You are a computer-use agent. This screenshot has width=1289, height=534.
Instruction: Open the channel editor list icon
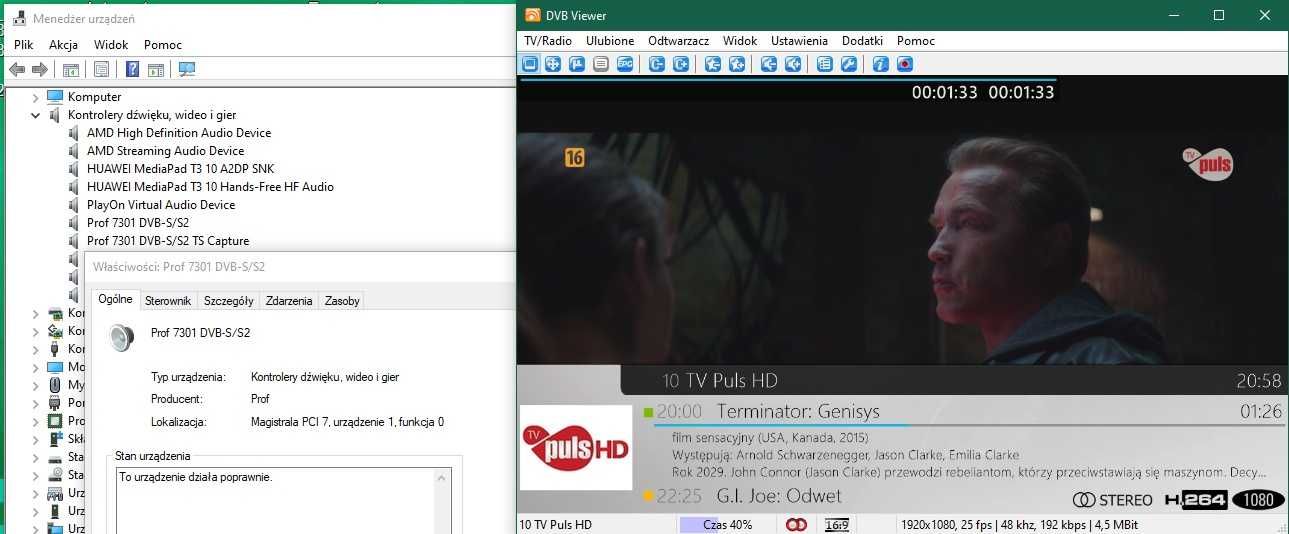pos(825,64)
